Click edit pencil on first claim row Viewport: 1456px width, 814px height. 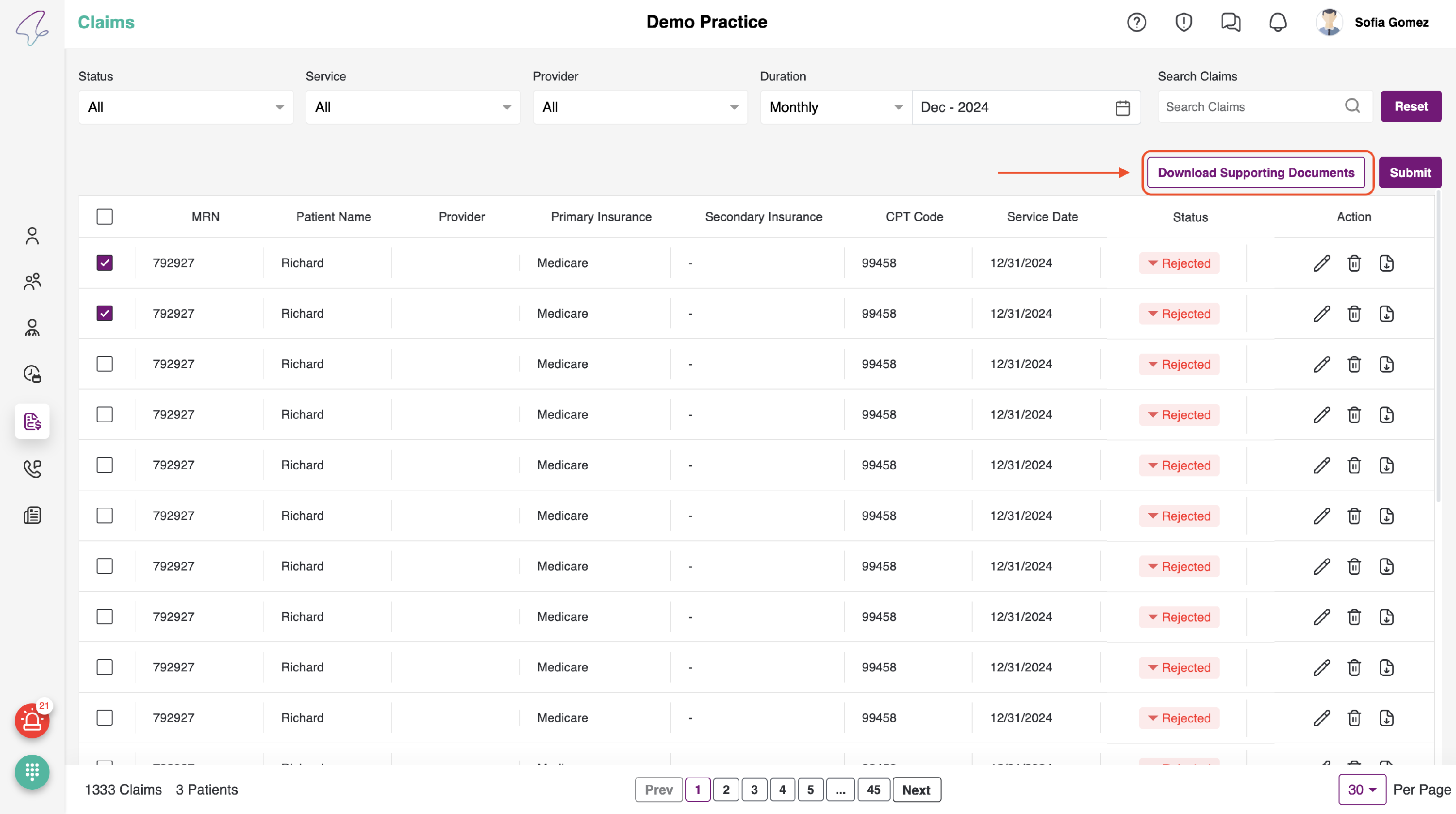[1322, 263]
